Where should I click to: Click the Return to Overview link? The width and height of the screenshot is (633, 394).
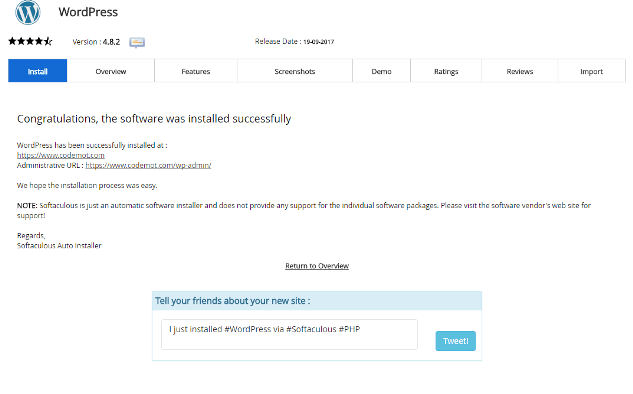(317, 266)
